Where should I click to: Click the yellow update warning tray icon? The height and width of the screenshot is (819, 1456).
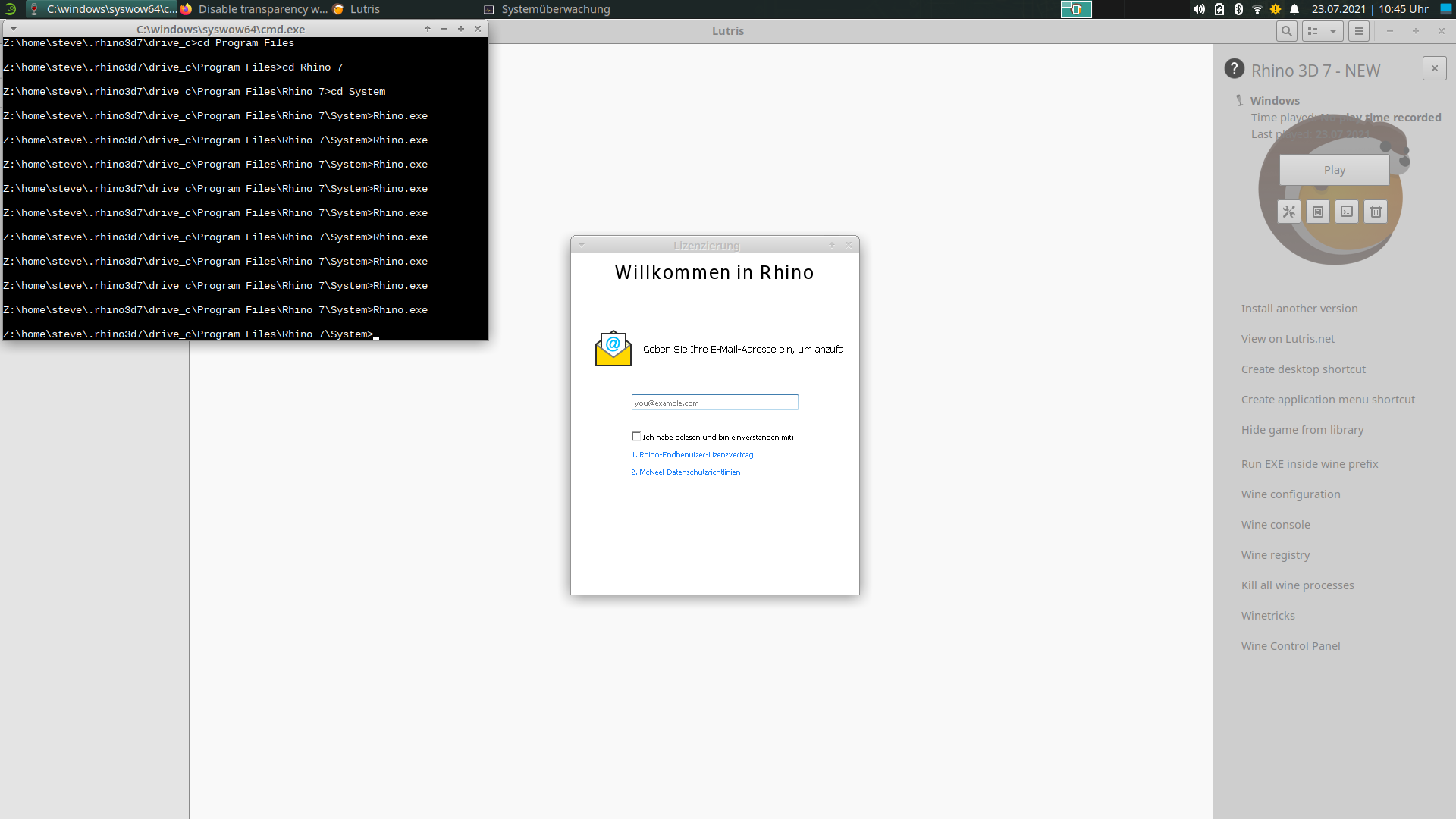pyautogui.click(x=1276, y=9)
